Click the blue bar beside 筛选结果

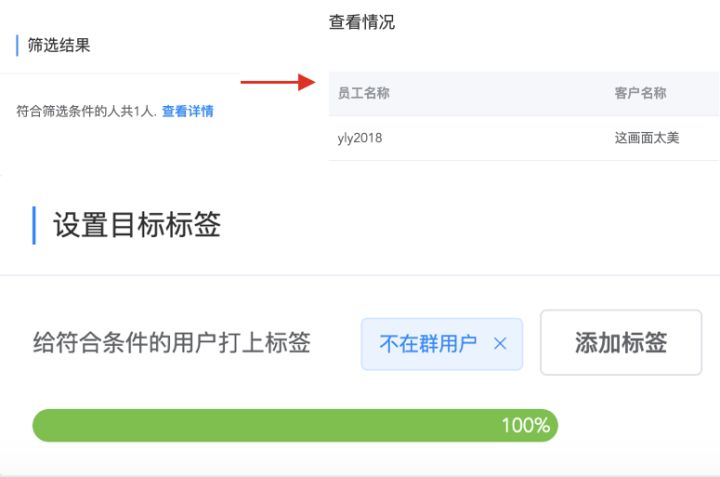[x=17, y=45]
